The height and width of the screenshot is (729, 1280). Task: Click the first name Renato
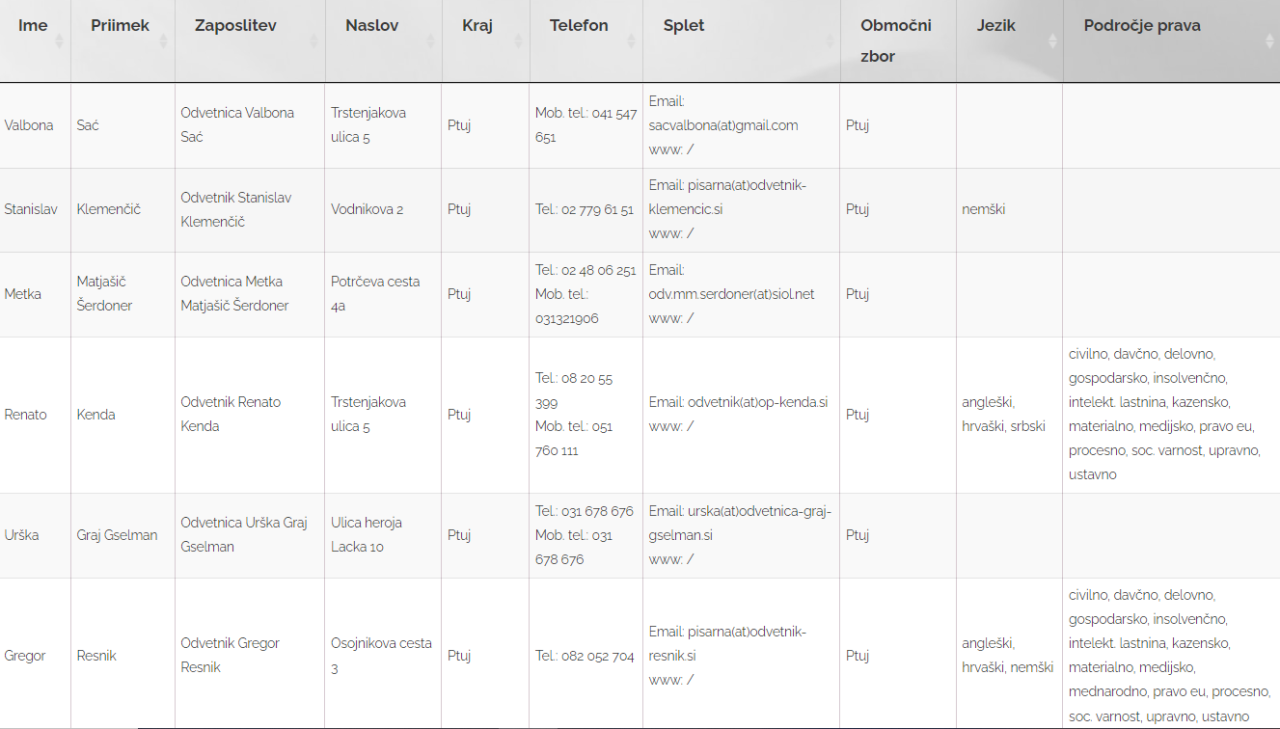pos(25,415)
